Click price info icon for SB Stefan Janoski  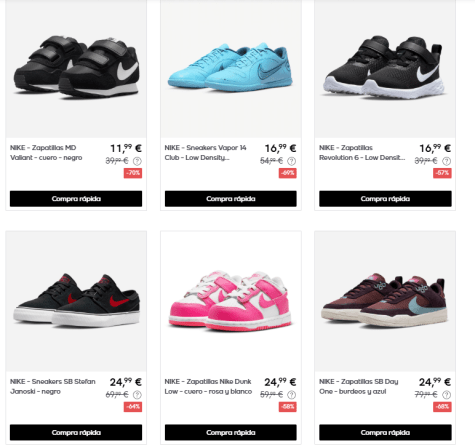(137, 395)
